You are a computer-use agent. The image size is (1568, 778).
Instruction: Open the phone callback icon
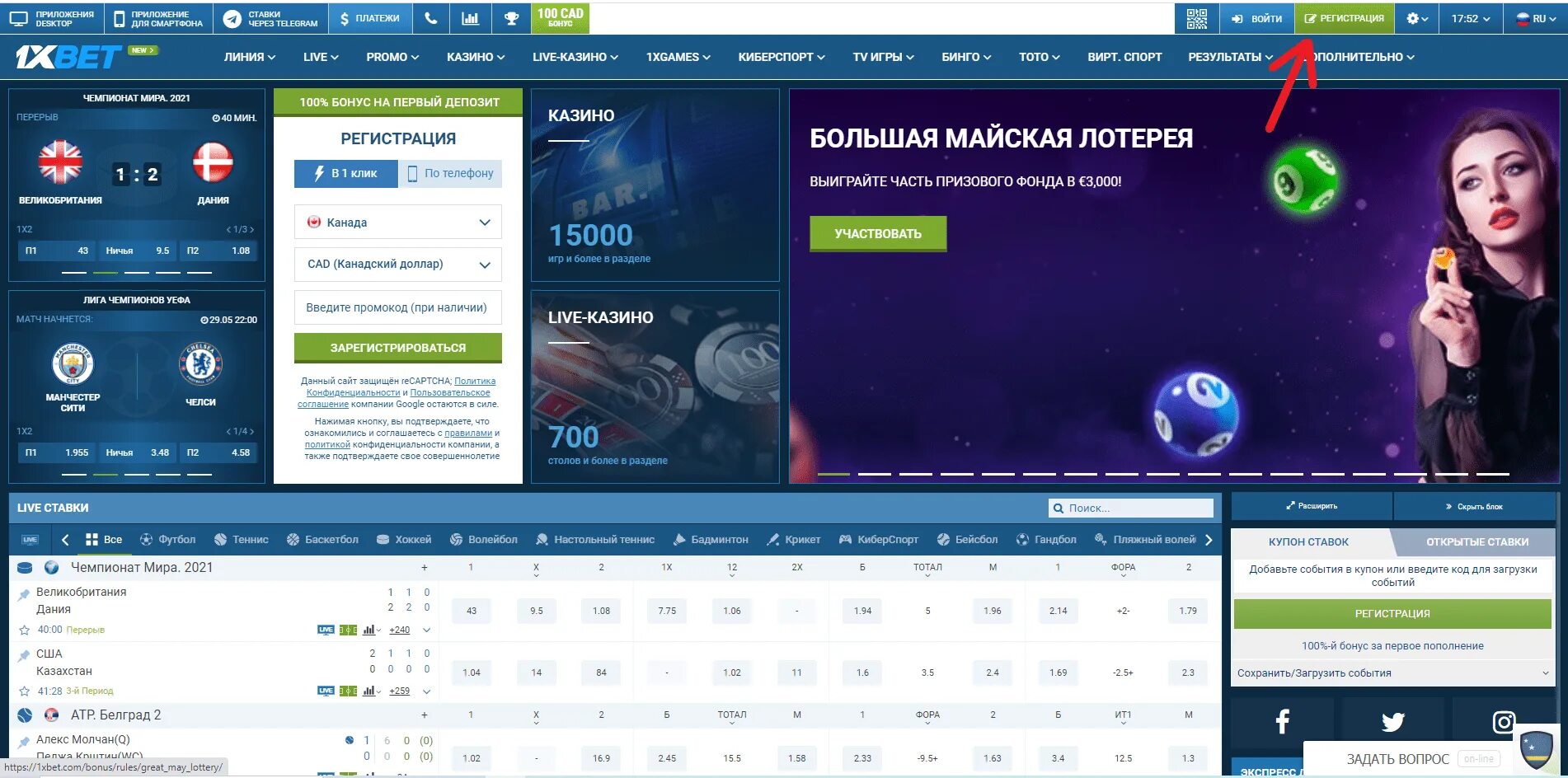coord(430,18)
